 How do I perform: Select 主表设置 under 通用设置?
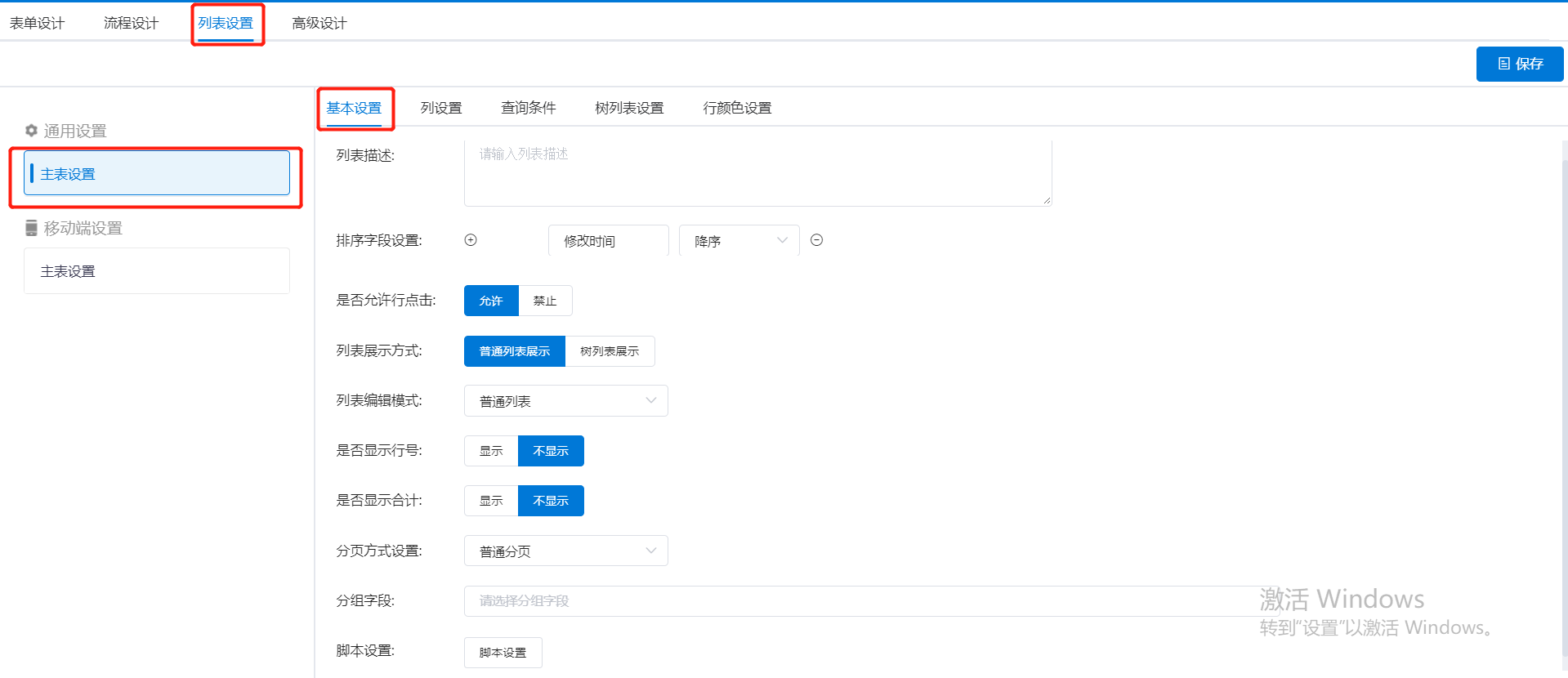157,172
